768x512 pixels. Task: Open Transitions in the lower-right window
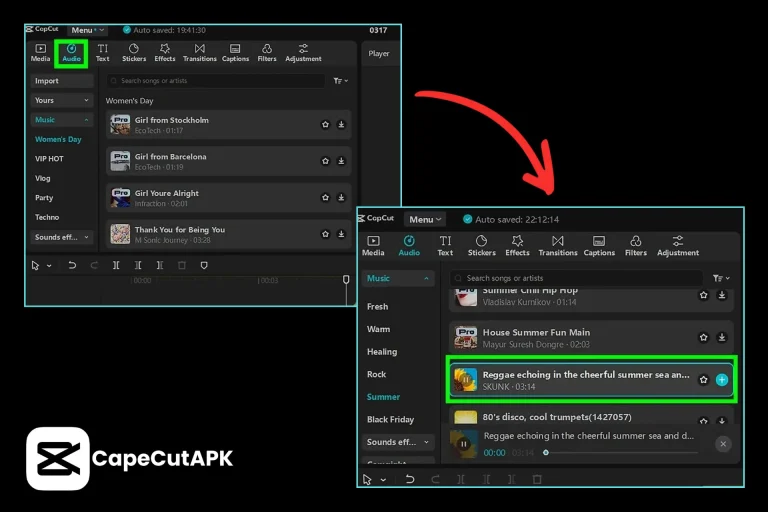(x=557, y=246)
